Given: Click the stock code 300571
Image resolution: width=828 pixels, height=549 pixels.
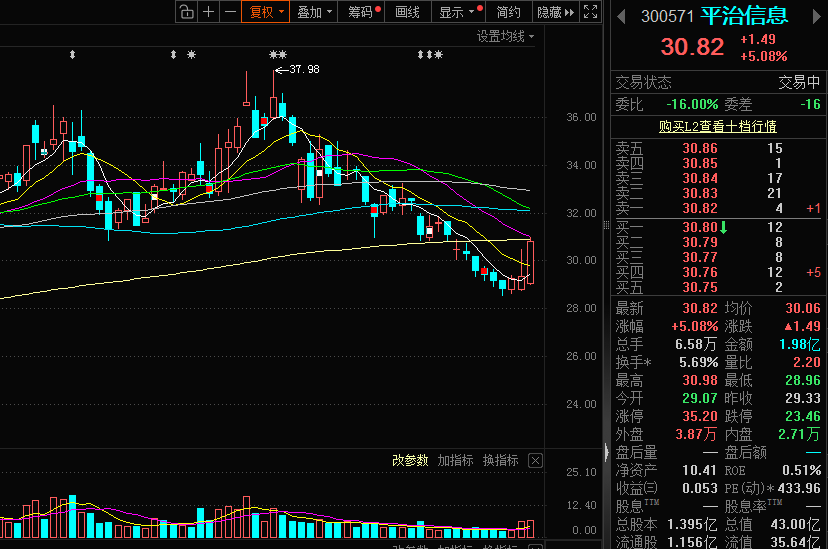Looking at the screenshot, I should click(667, 16).
